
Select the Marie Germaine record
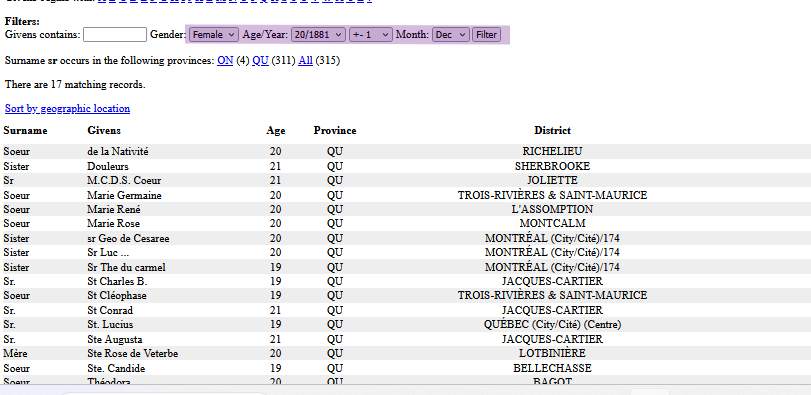[x=406, y=195]
